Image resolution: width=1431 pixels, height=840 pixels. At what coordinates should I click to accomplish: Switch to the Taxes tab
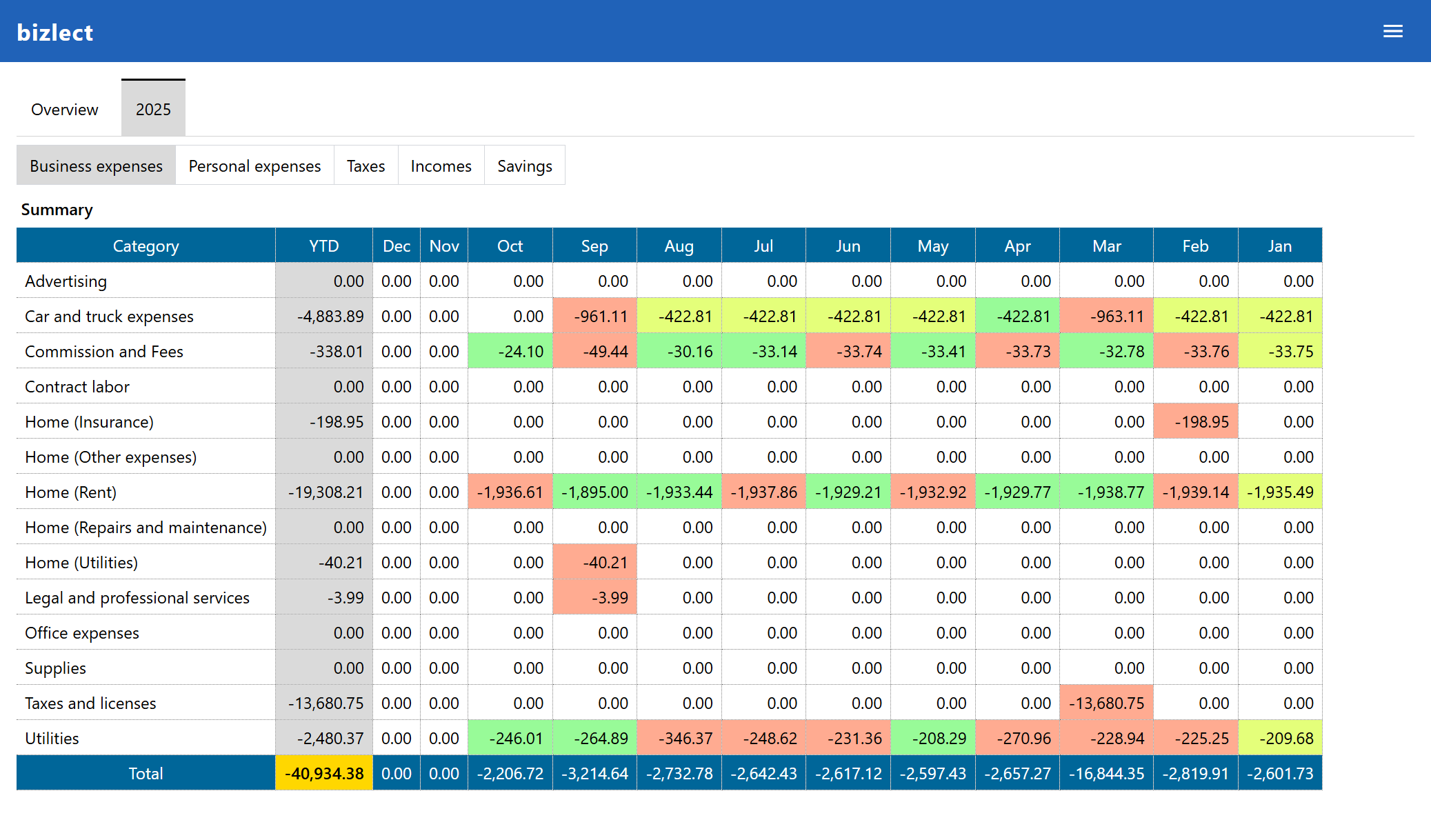pyautogui.click(x=366, y=166)
